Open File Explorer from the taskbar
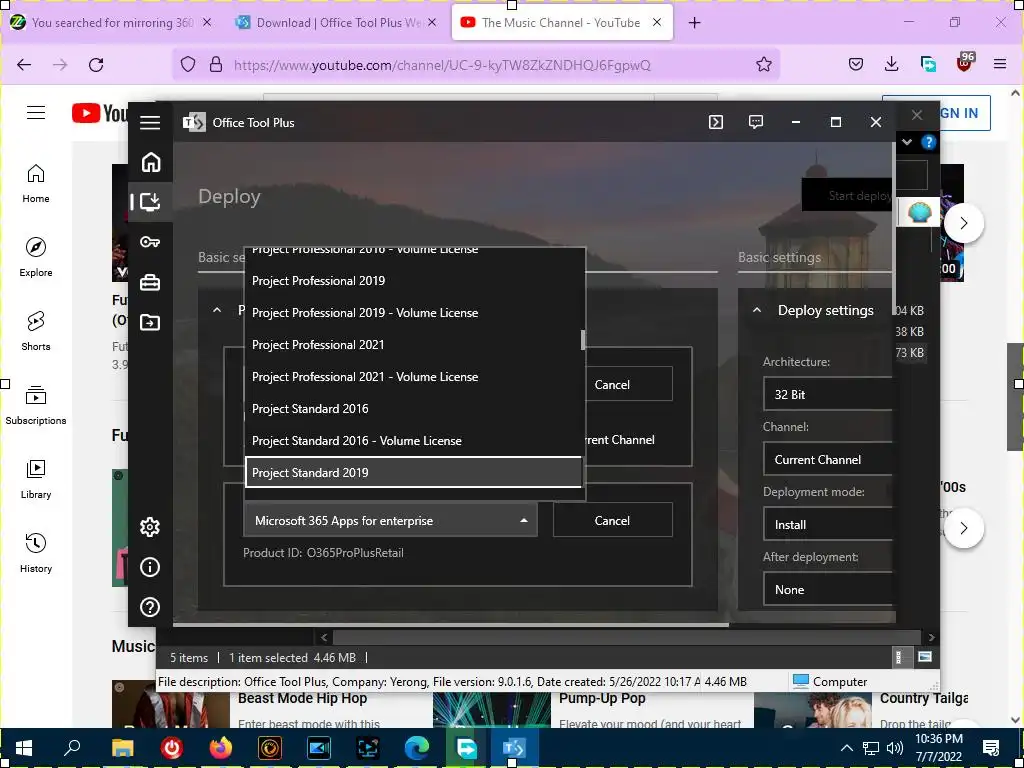The image size is (1024, 768). click(122, 748)
